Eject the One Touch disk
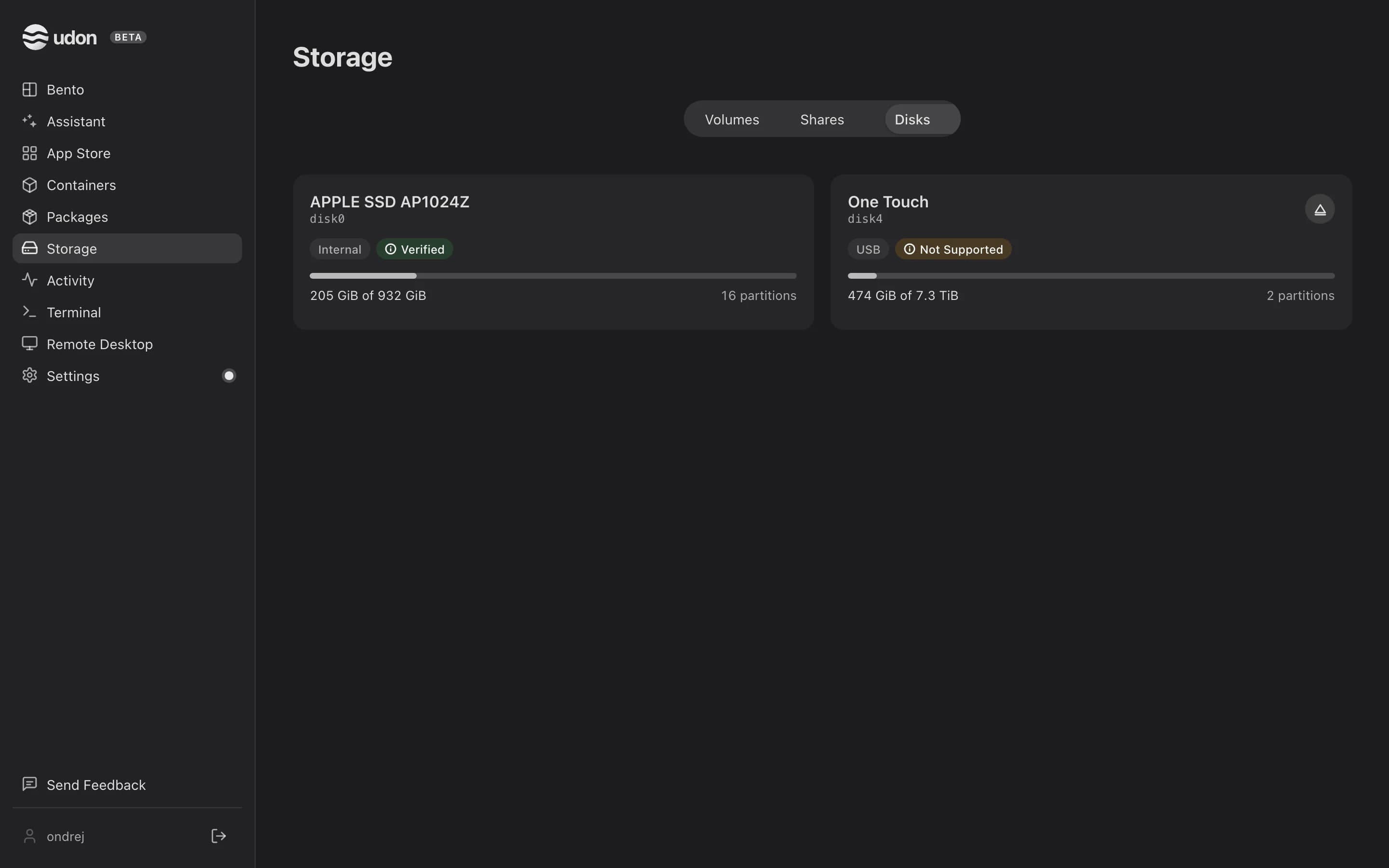 (1320, 209)
